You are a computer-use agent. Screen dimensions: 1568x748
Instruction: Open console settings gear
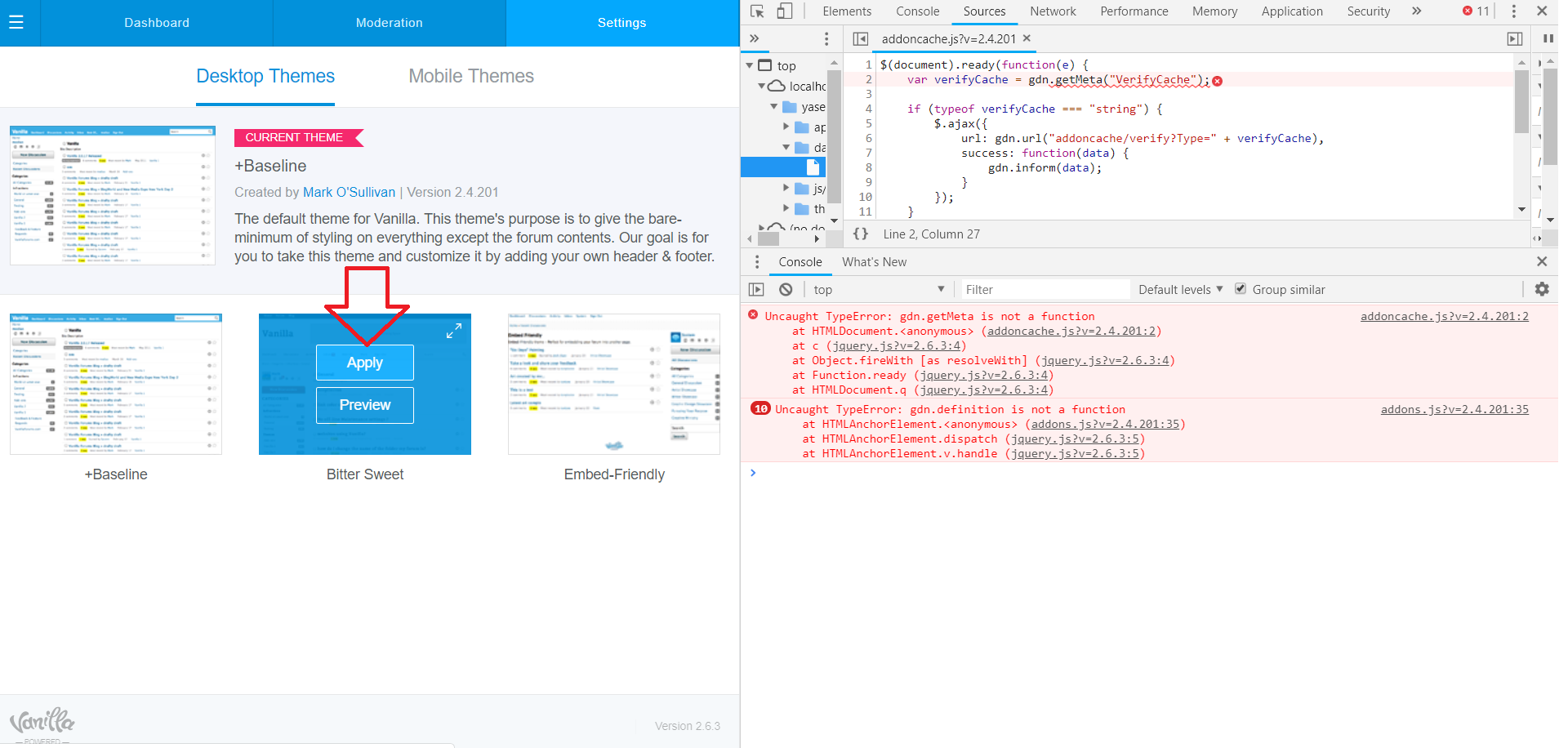[1542, 289]
